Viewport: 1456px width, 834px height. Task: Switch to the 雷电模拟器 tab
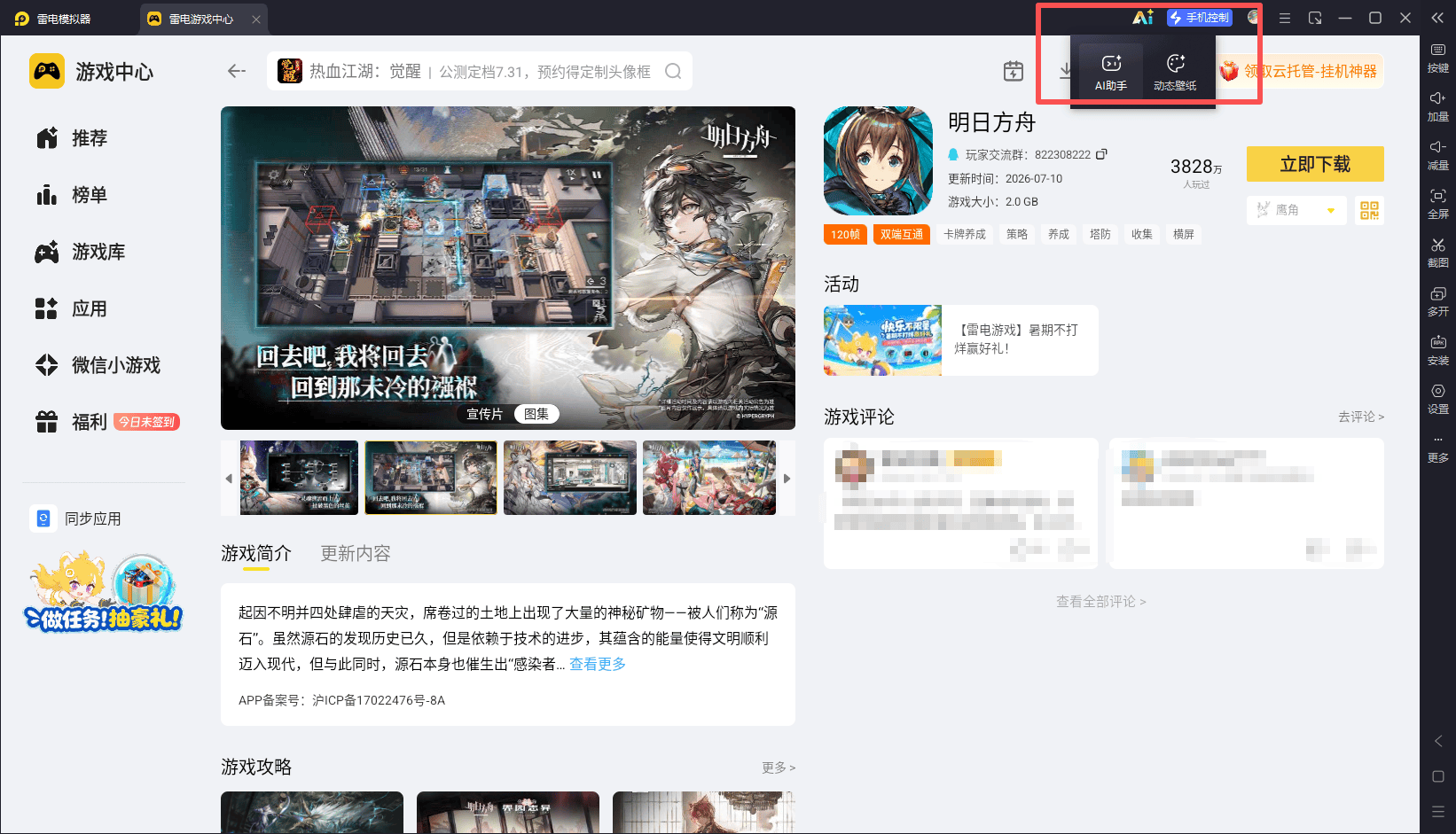pos(53,19)
